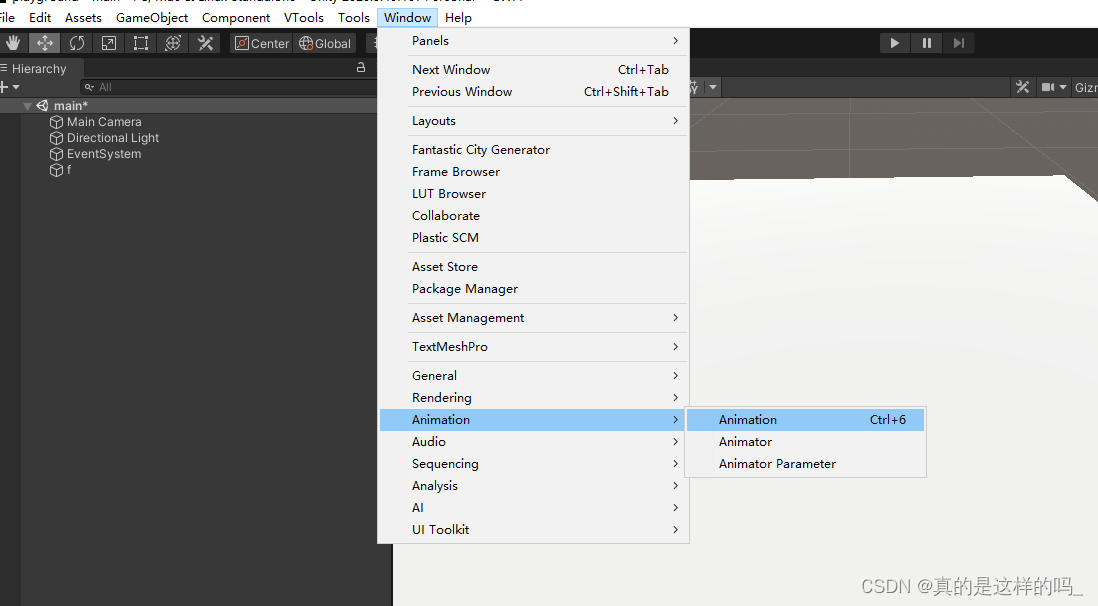
Task: Expand Sequencing submenu
Action: click(x=534, y=464)
